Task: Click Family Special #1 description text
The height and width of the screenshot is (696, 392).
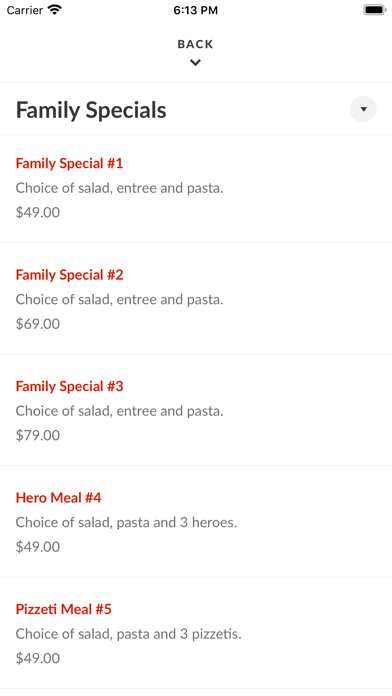Action: coord(119,188)
